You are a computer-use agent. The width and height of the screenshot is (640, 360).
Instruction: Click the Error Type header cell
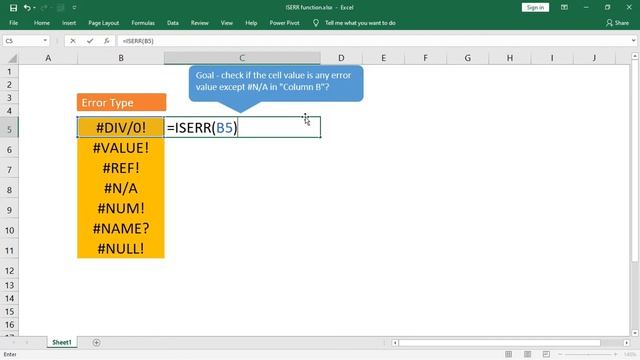121,102
